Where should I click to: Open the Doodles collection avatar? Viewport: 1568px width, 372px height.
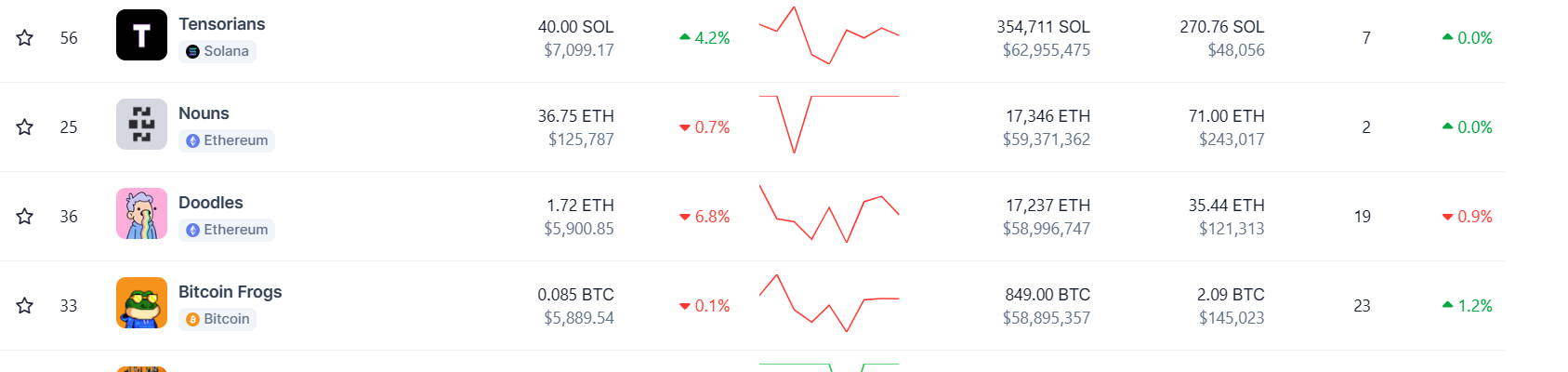tap(141, 214)
